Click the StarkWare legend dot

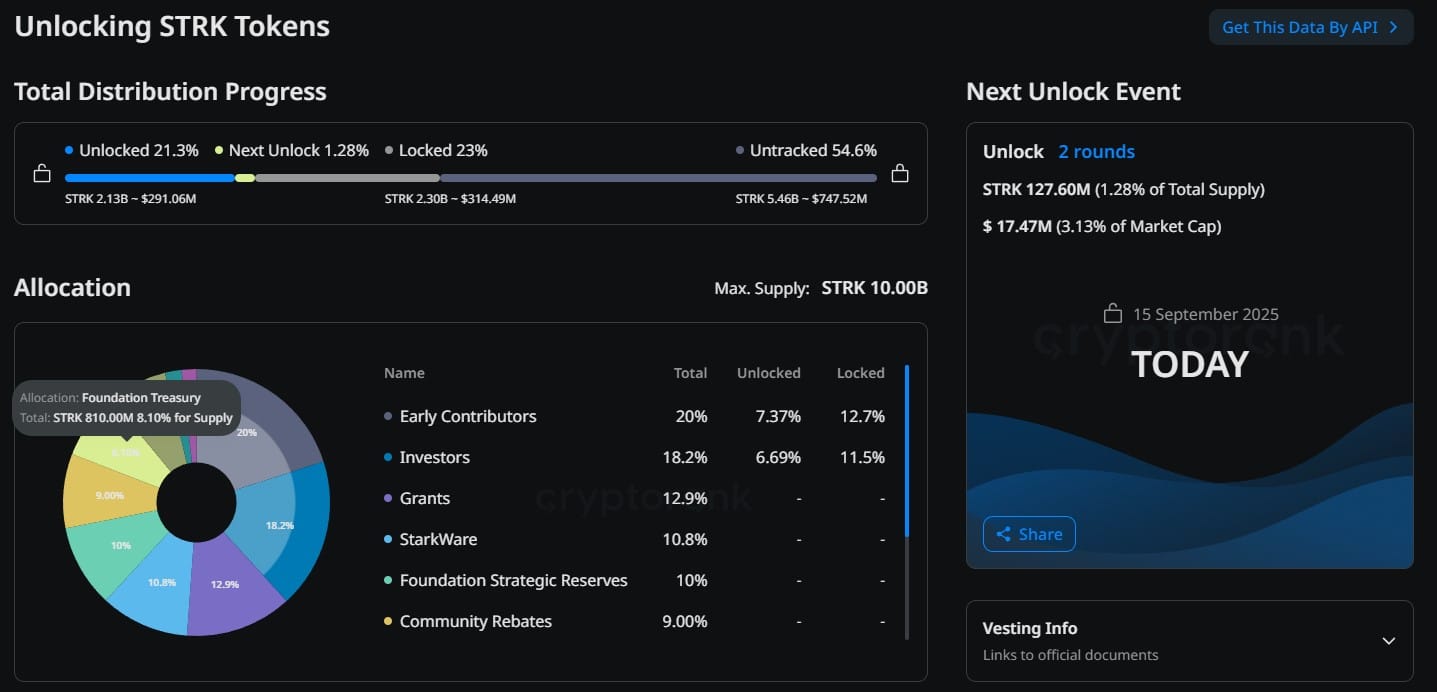point(388,539)
